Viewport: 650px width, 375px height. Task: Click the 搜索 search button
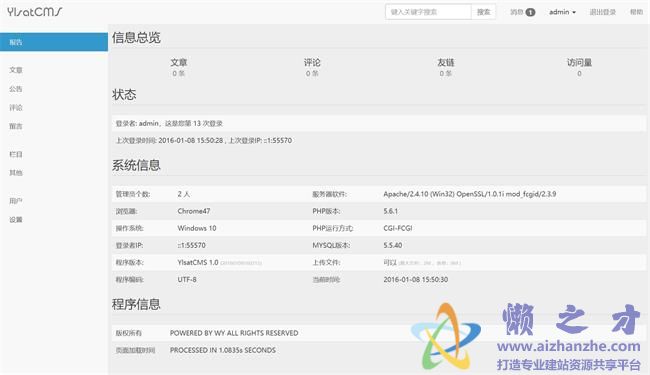[x=483, y=12]
